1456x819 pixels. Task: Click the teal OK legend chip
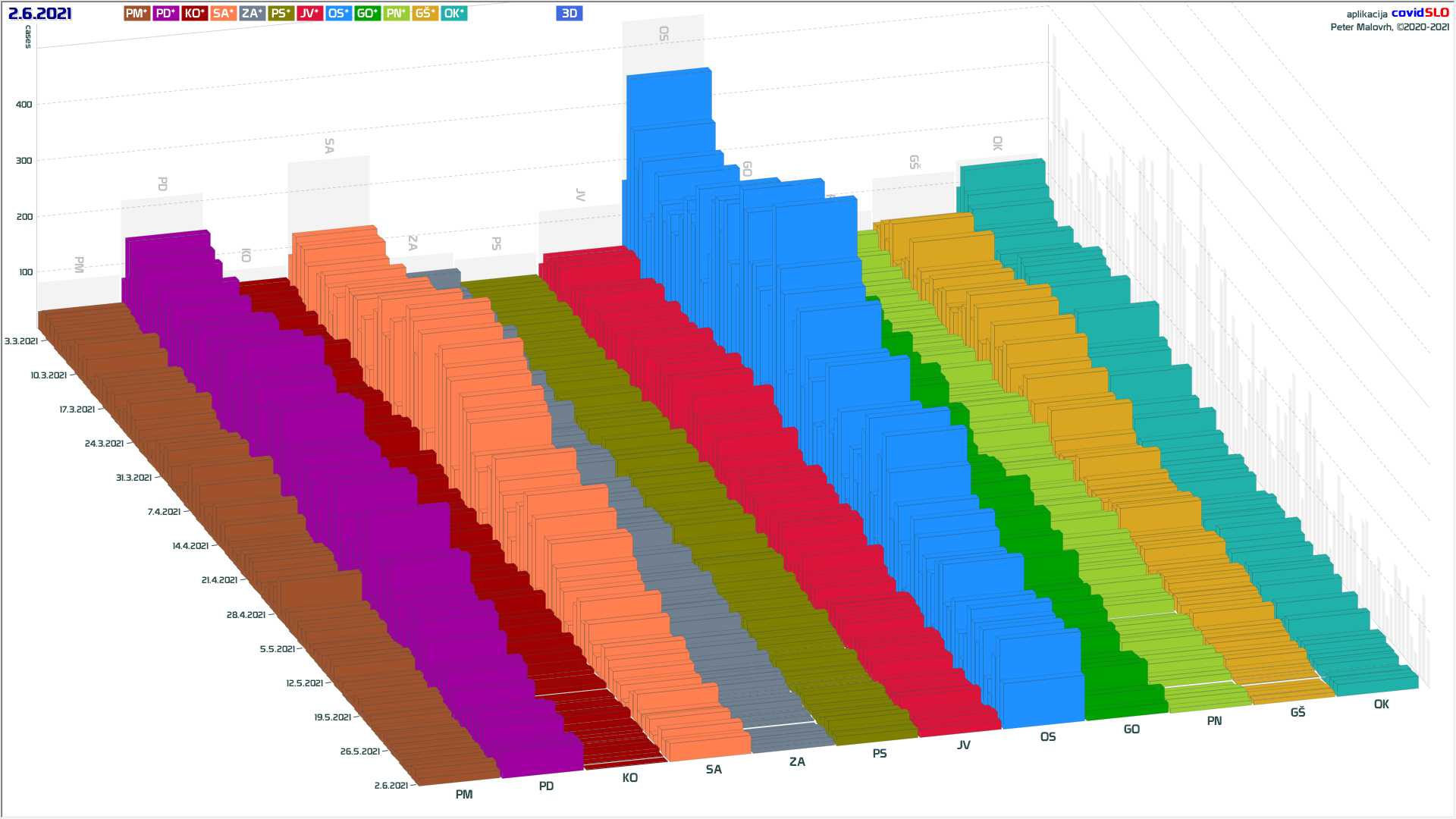pyautogui.click(x=454, y=14)
